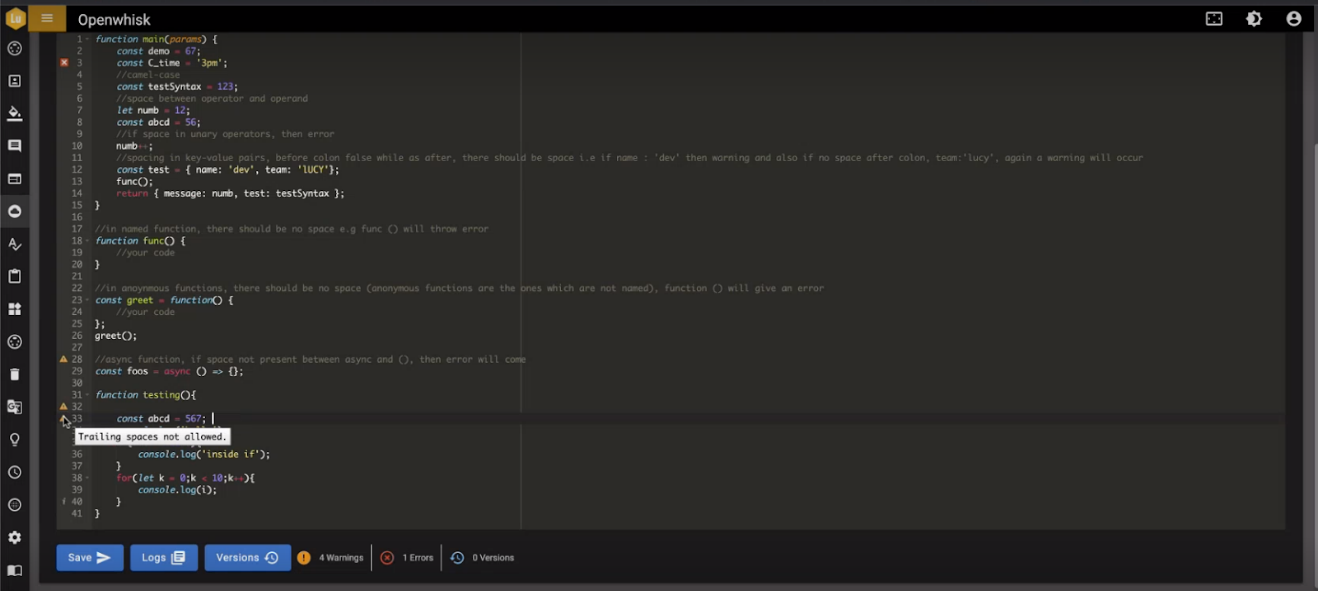Click the orange warnings status icon
Screen dimensions: 1318x591
click(304, 558)
